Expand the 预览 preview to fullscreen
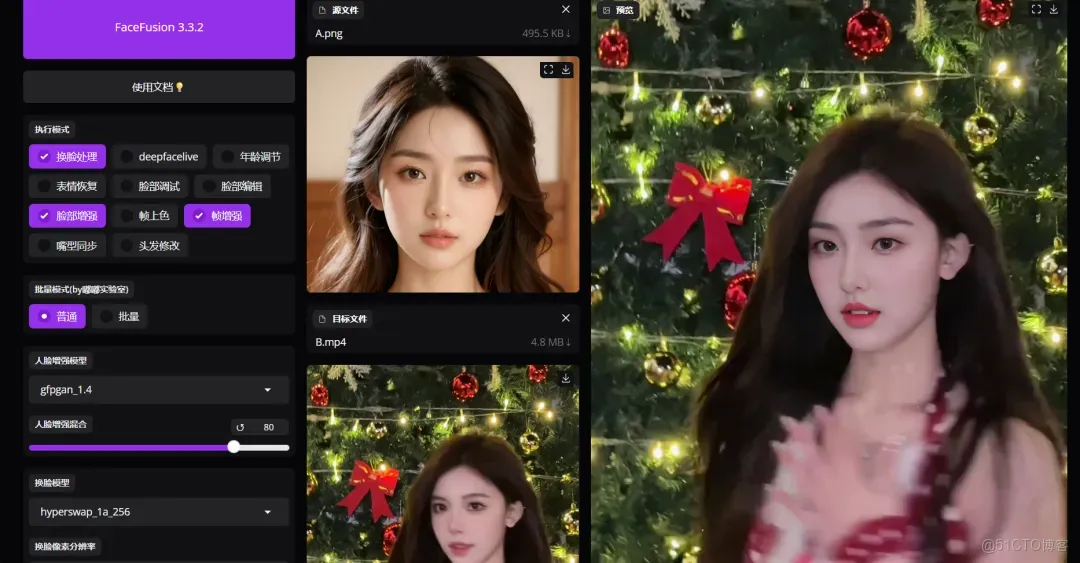This screenshot has height=563, width=1080. click(x=1036, y=9)
